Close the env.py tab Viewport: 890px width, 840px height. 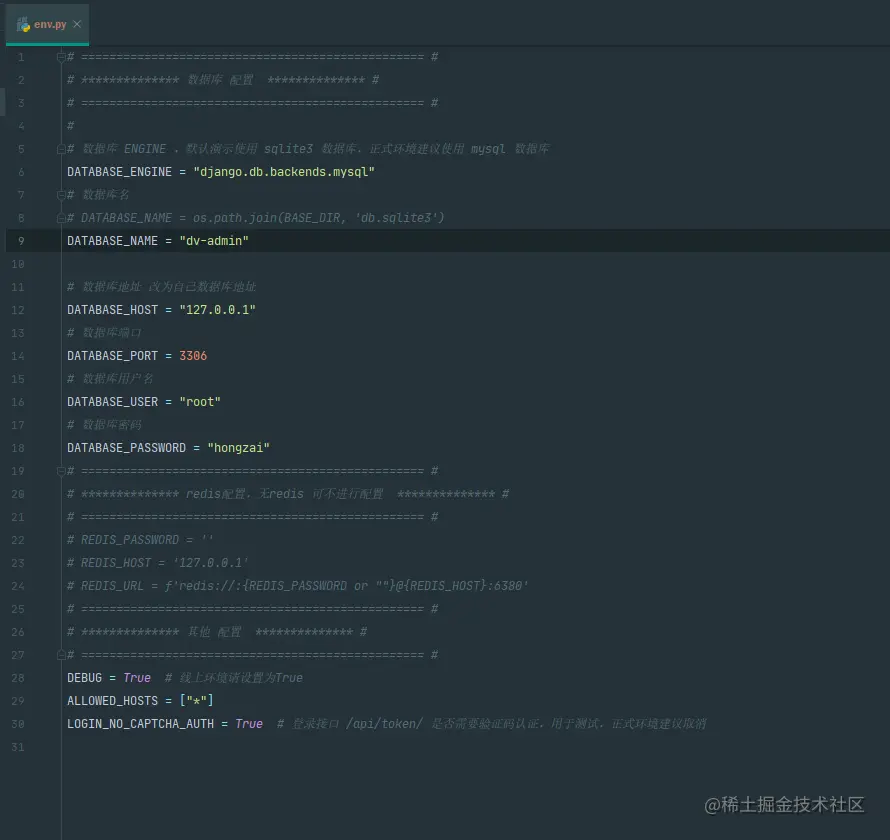click(77, 24)
